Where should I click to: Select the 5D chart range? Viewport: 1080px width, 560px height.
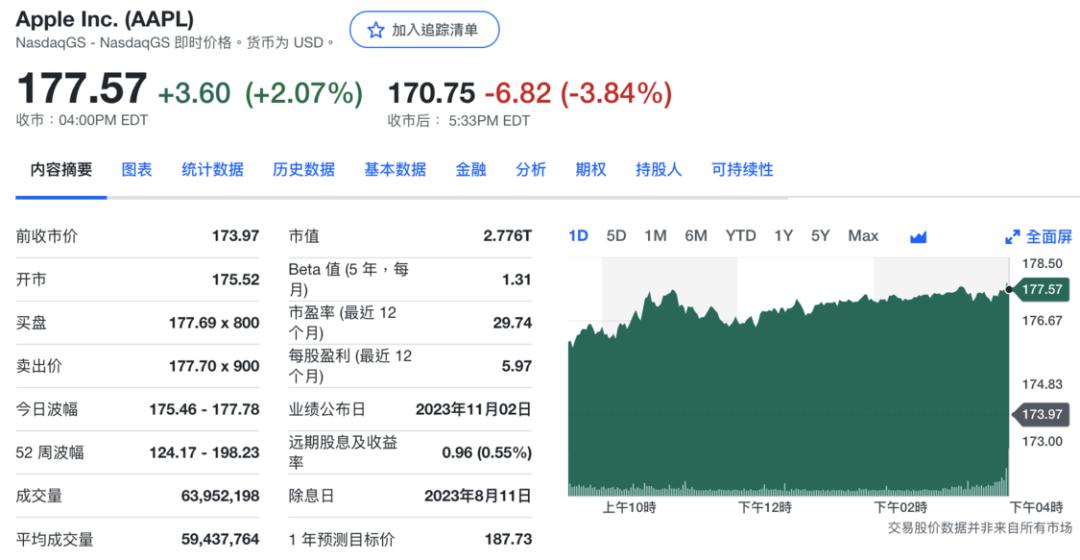616,236
